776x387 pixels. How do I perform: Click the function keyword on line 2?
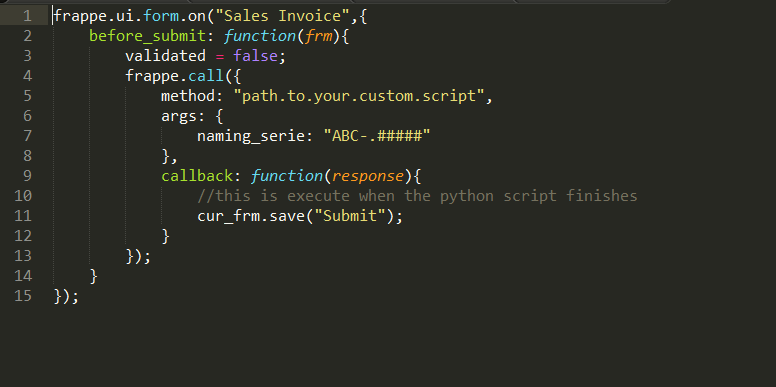point(260,36)
